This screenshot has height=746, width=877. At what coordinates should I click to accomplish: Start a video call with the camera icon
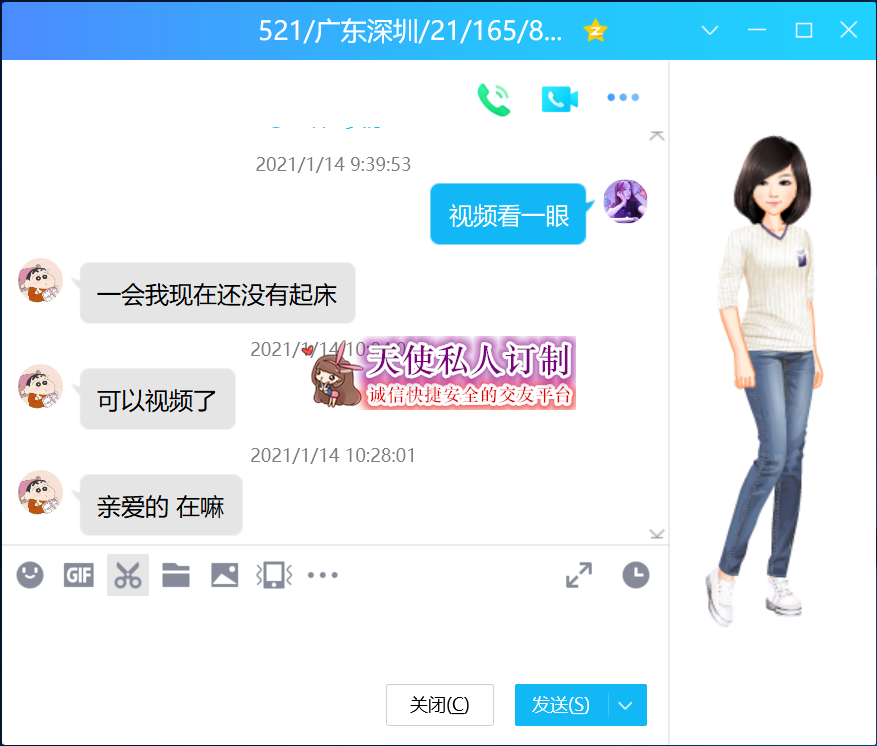pos(559,98)
